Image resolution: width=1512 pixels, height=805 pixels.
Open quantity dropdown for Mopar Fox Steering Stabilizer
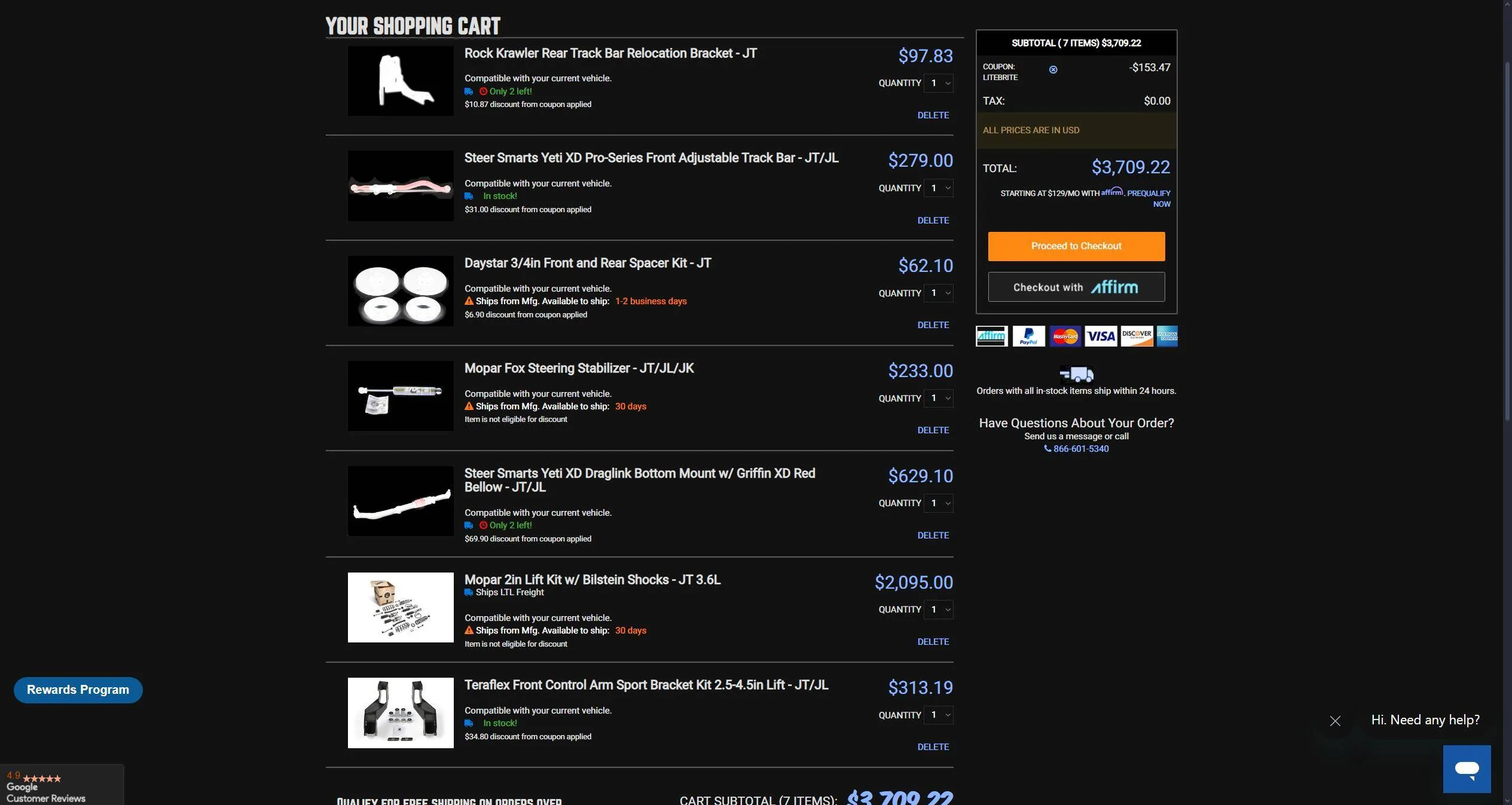(938, 398)
